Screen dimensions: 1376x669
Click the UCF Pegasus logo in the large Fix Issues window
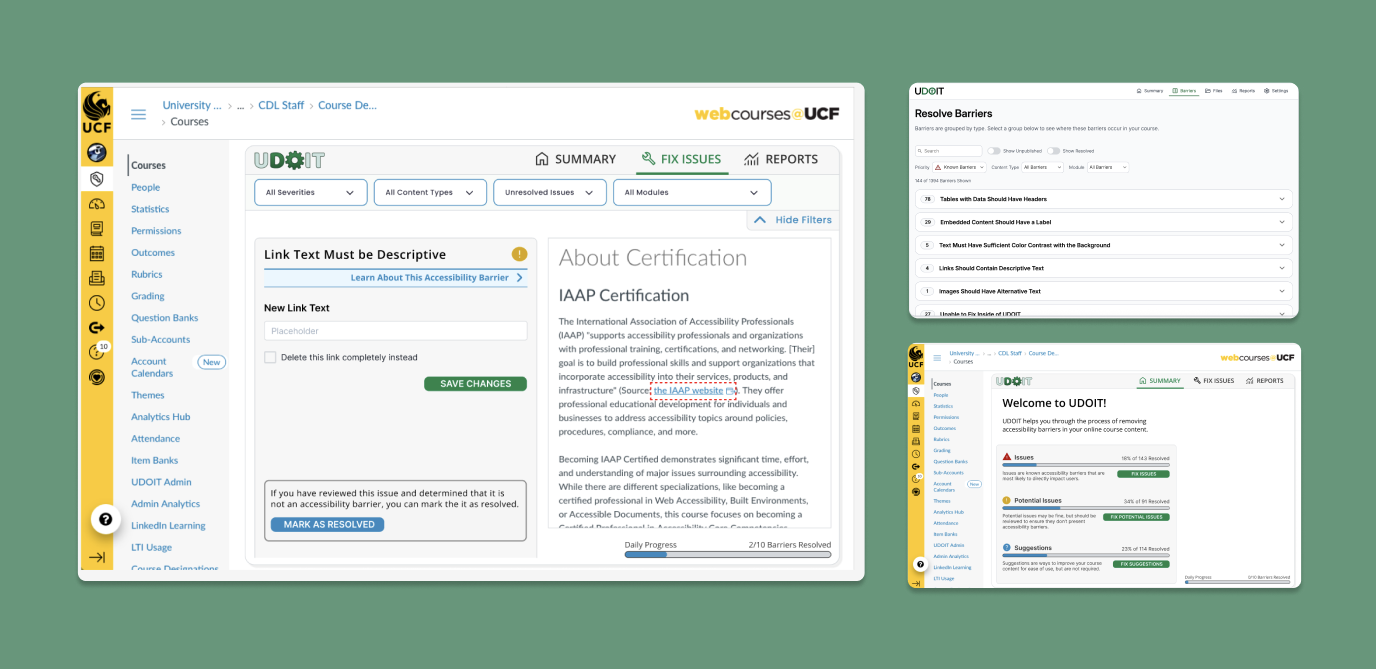click(x=96, y=111)
